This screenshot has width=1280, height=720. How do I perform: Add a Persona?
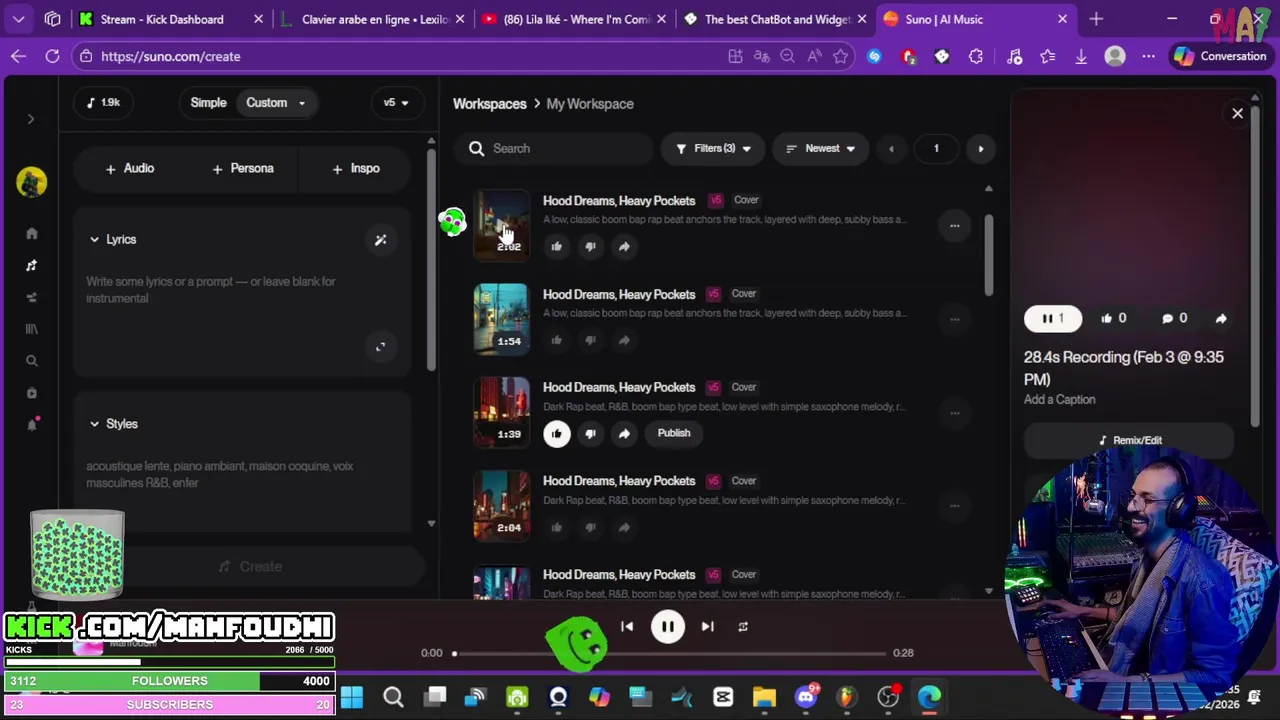click(243, 168)
